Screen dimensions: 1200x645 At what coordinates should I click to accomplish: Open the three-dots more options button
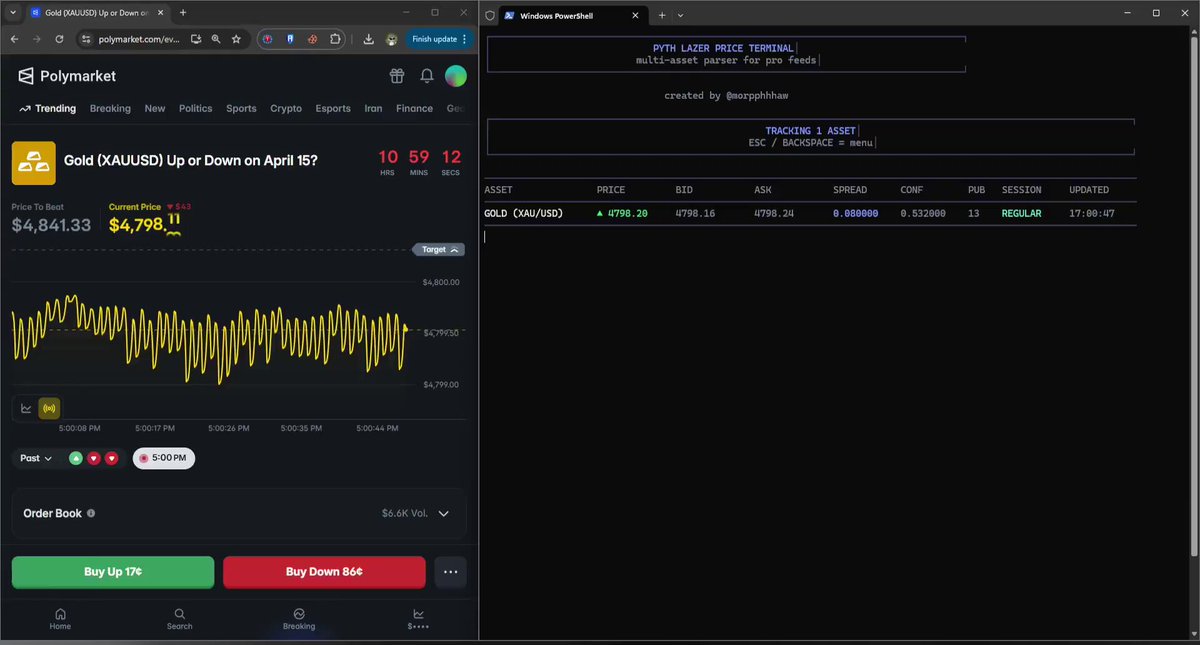click(x=450, y=572)
